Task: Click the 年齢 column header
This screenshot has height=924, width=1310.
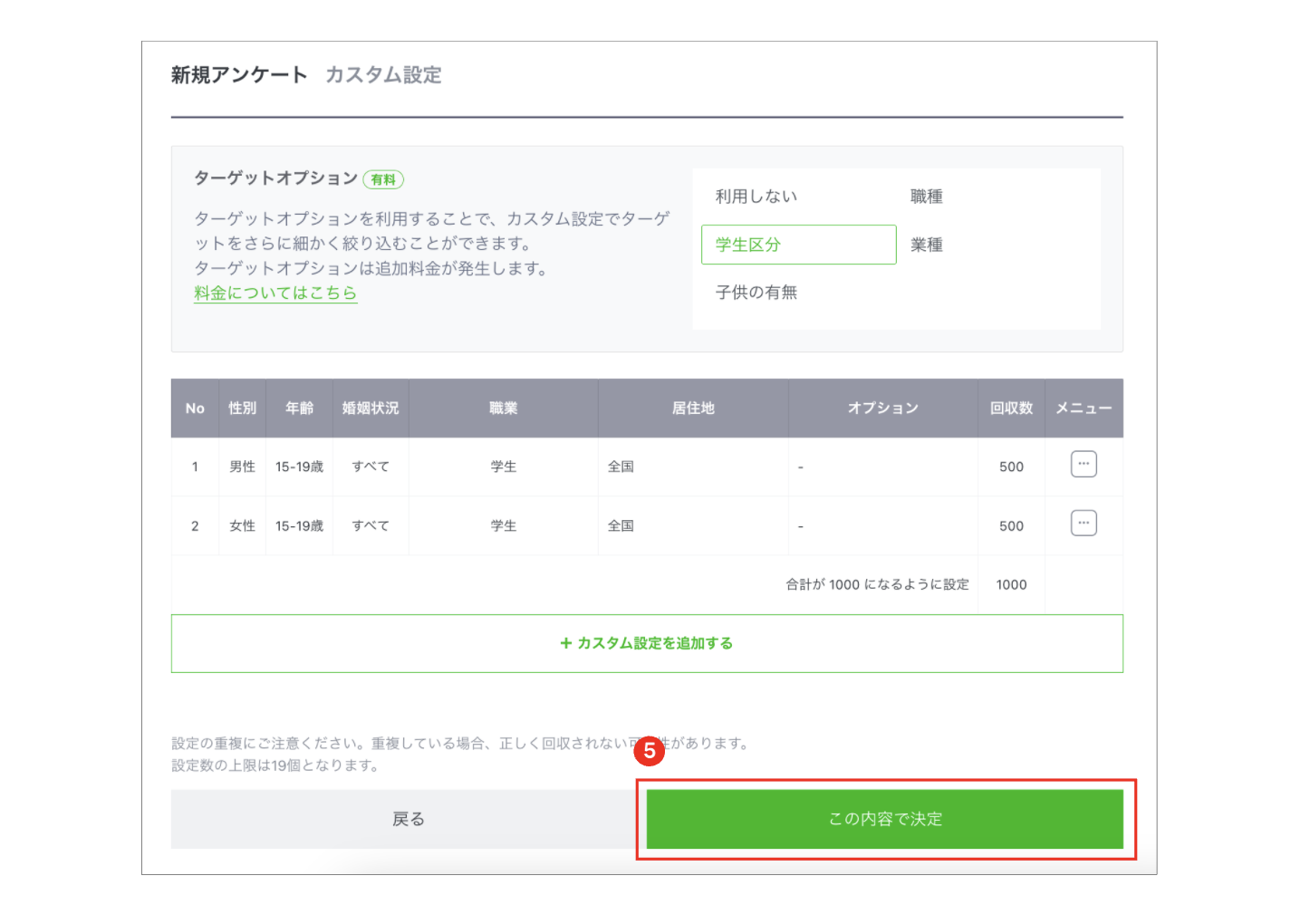Action: point(299,409)
